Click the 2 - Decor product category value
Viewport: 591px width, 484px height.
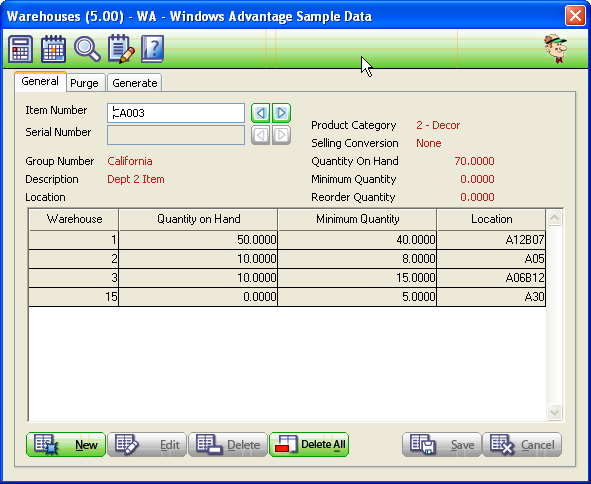tap(438, 125)
